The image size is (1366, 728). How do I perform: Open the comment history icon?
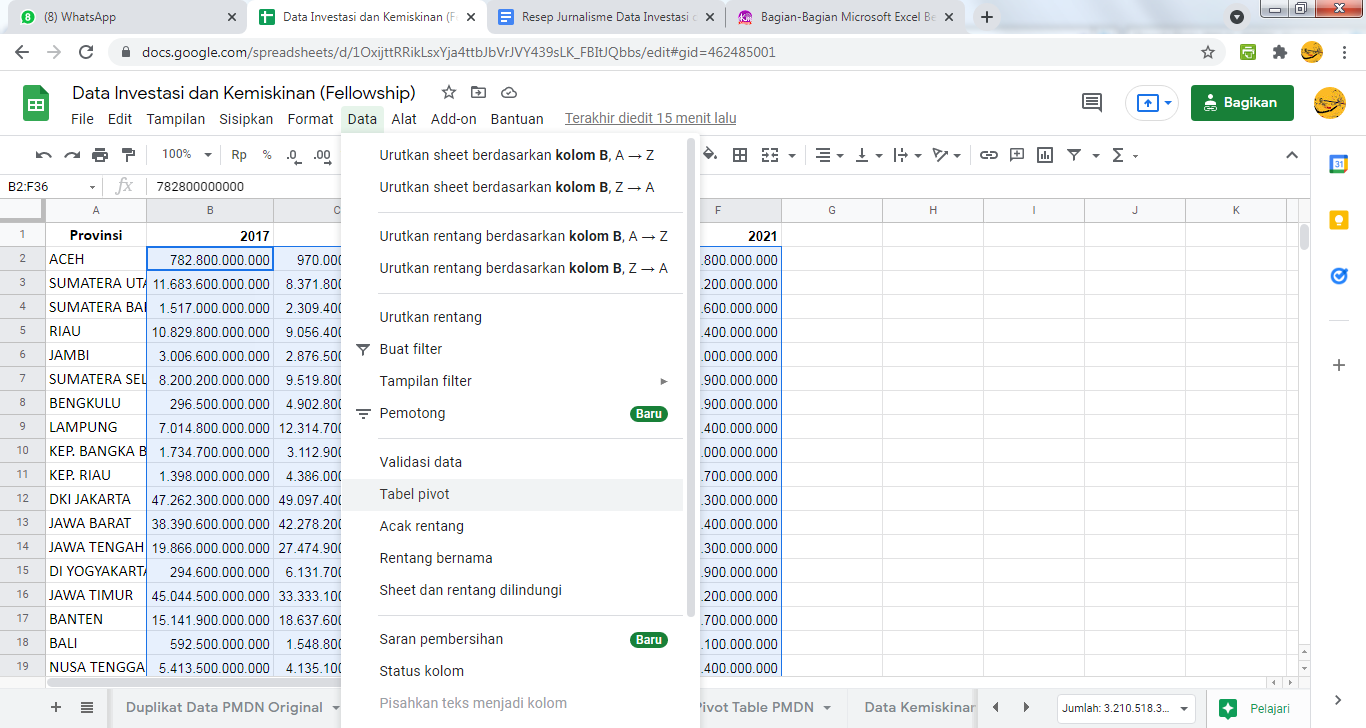pos(1092,102)
